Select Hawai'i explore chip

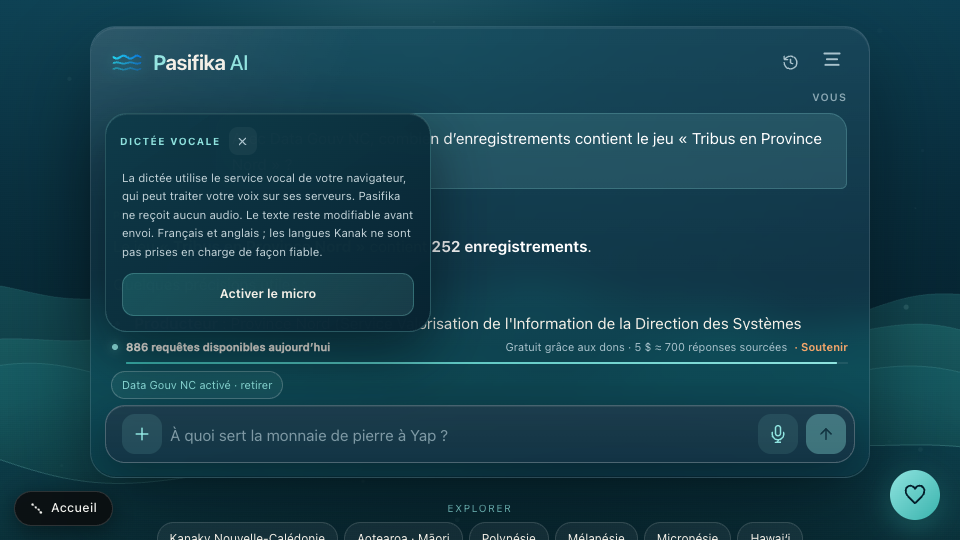tap(770, 533)
